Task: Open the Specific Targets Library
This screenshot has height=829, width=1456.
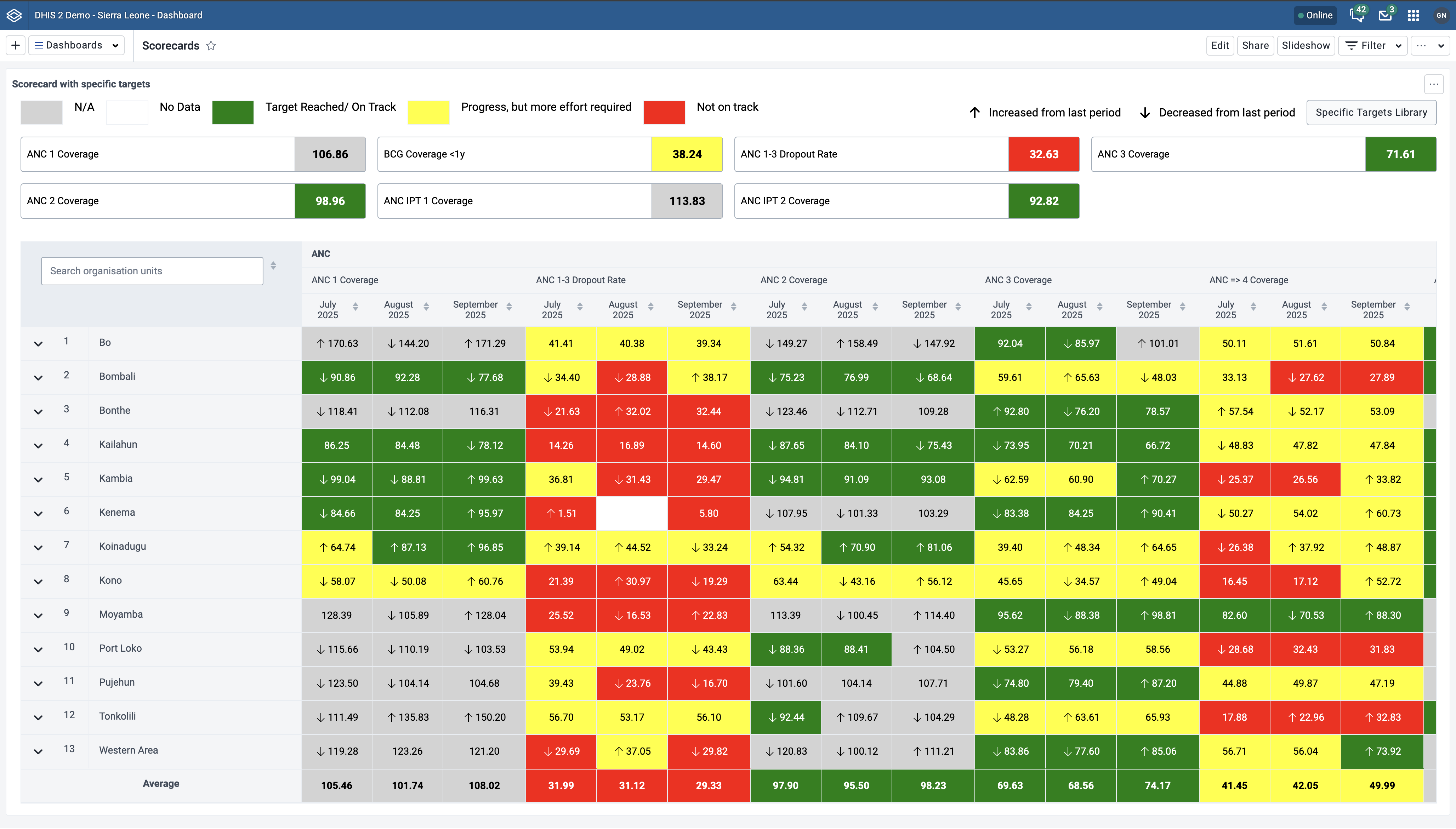Action: click(x=1371, y=113)
